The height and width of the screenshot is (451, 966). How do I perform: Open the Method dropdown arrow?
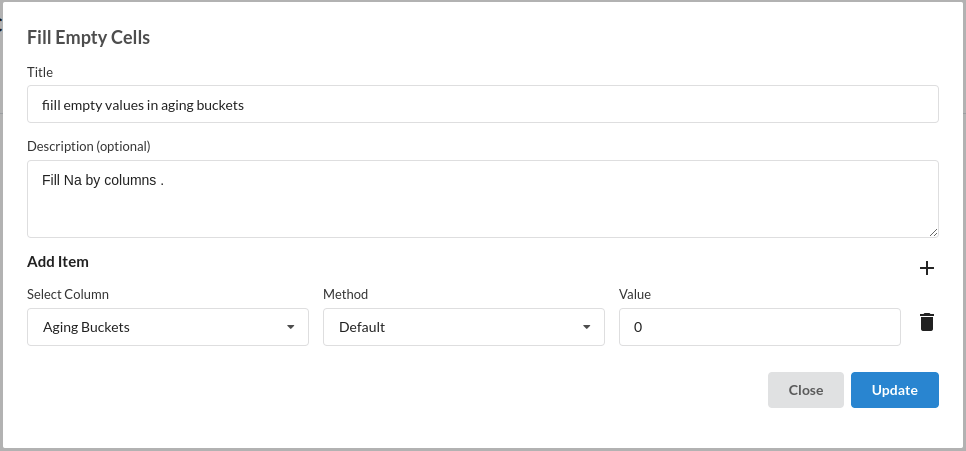click(587, 327)
